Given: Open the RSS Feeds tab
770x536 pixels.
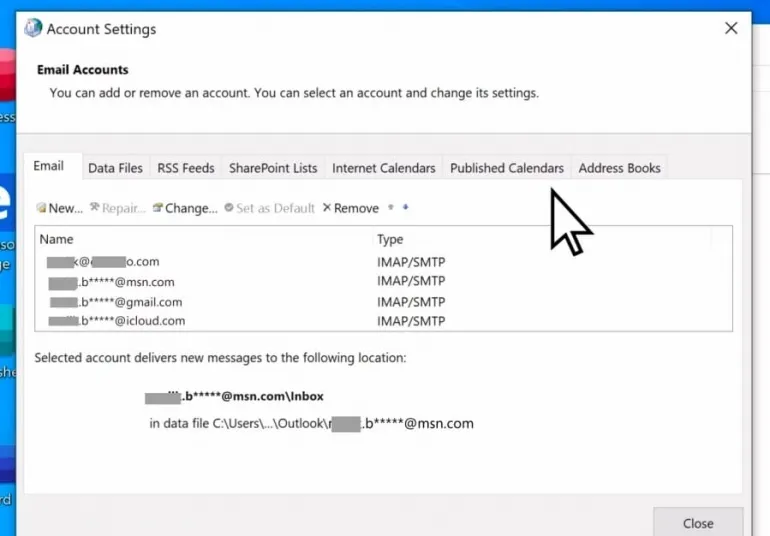Looking at the screenshot, I should (x=185, y=168).
